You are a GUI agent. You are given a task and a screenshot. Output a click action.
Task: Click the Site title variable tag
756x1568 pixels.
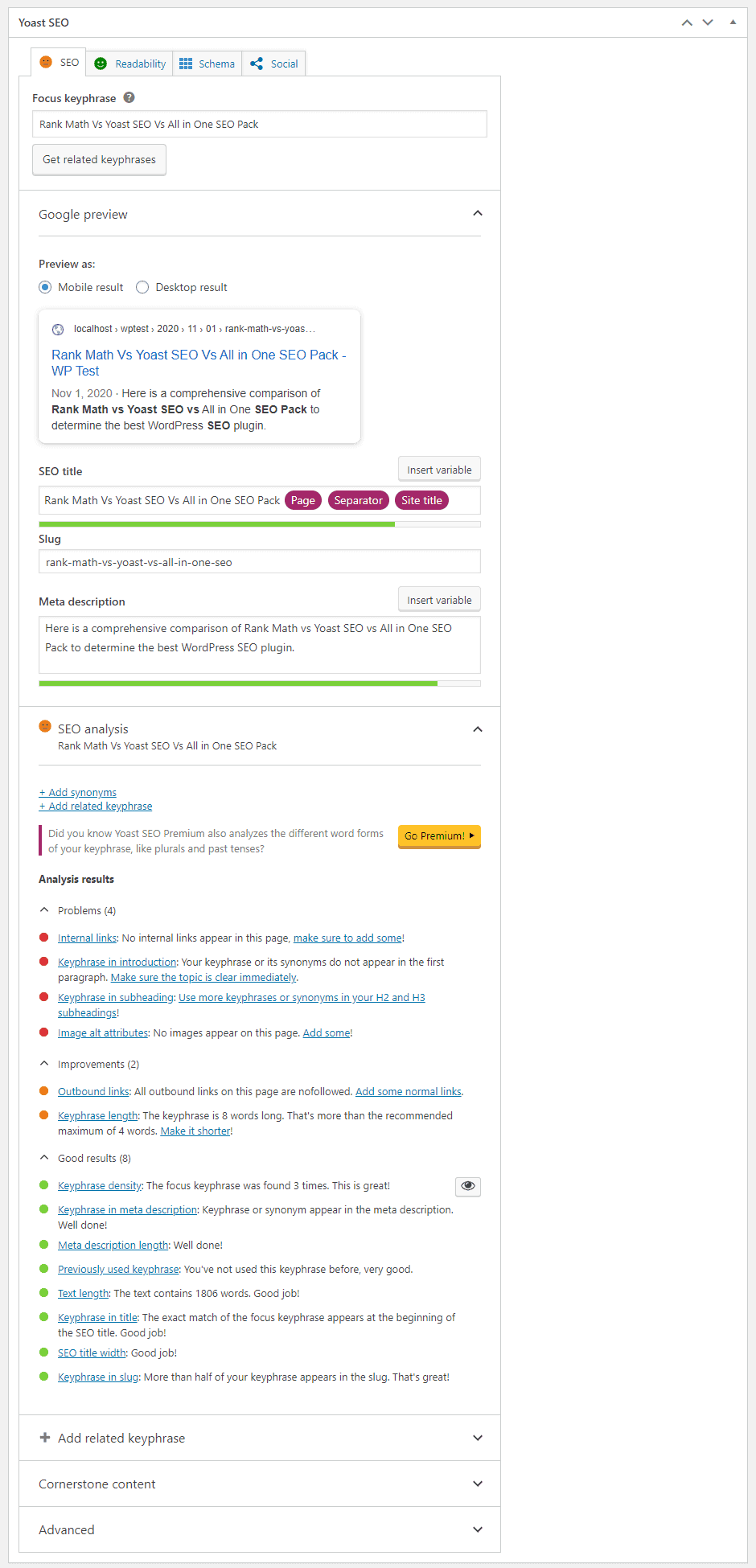click(422, 500)
